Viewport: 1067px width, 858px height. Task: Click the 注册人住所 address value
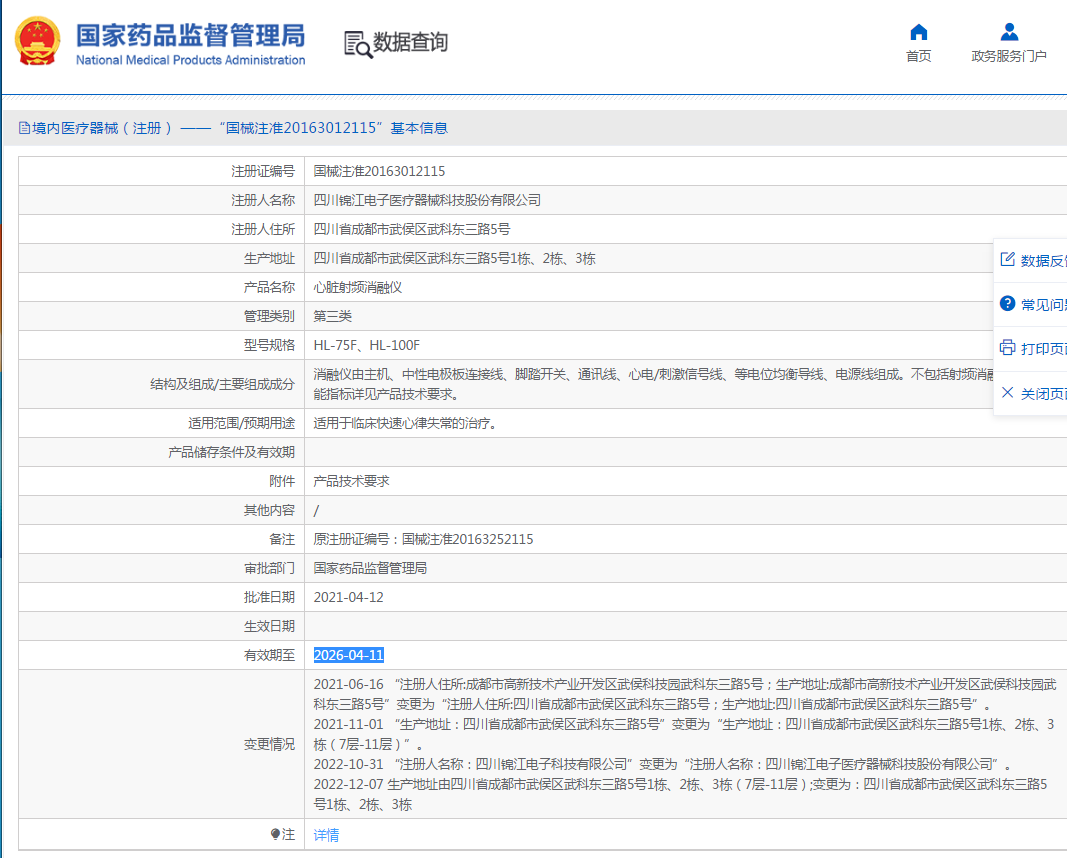(x=412, y=229)
